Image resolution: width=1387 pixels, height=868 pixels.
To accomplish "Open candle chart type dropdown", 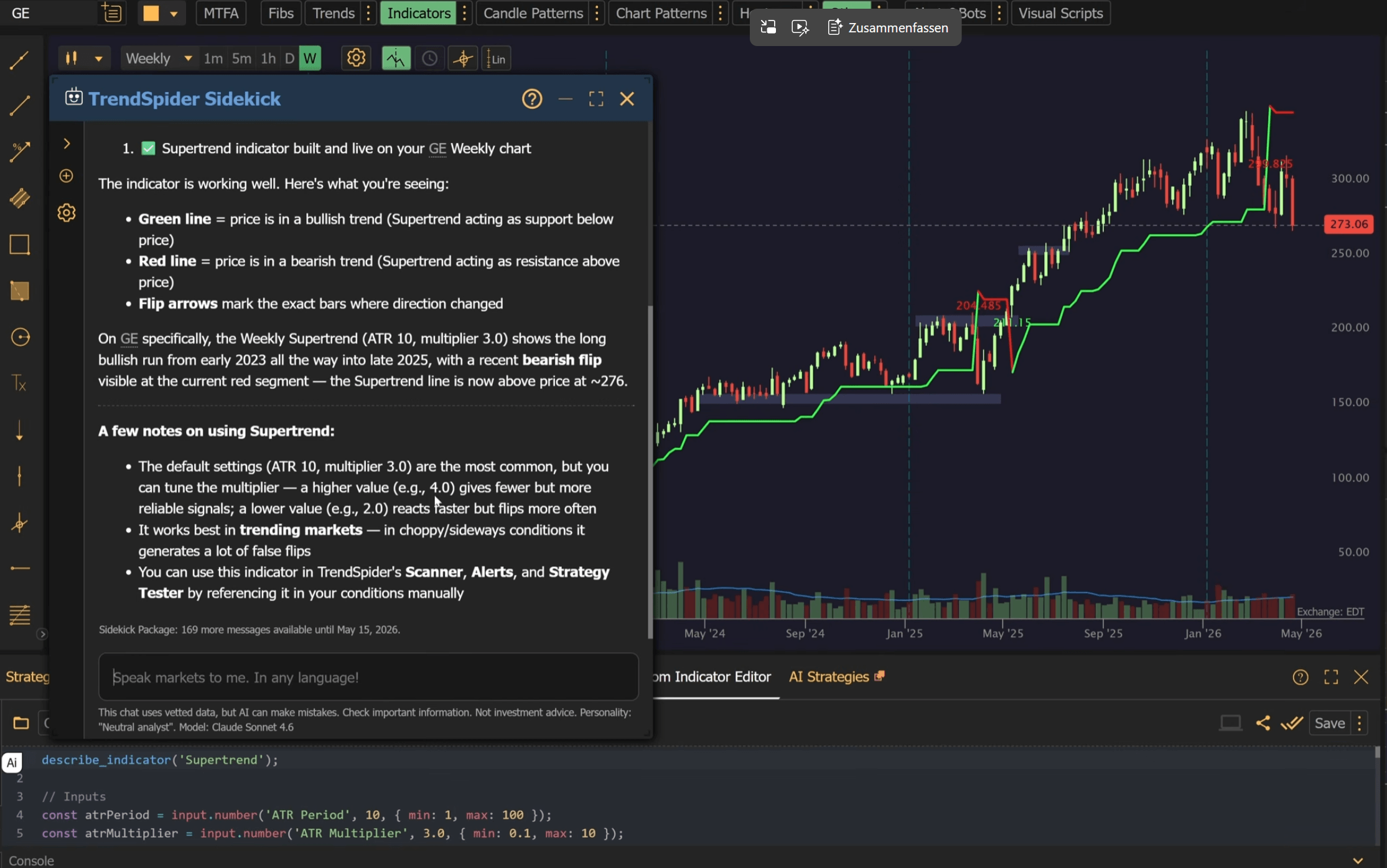I will (84, 58).
